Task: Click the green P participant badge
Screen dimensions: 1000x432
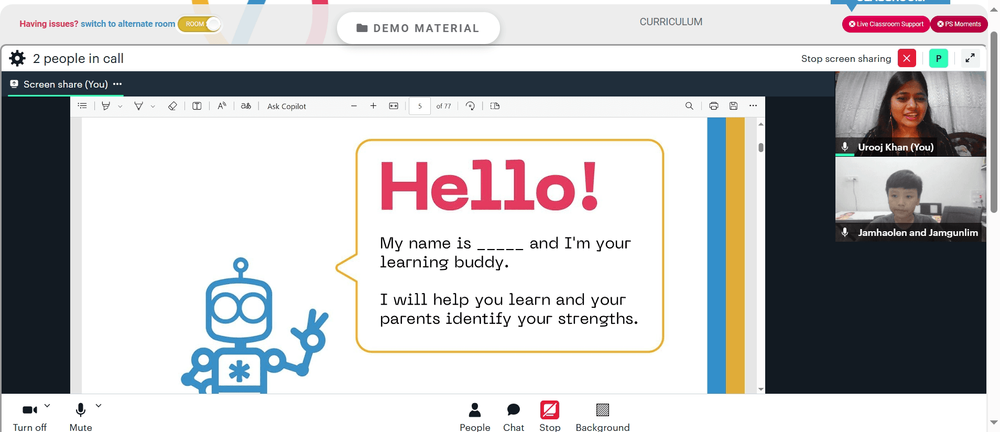Action: coord(938,58)
